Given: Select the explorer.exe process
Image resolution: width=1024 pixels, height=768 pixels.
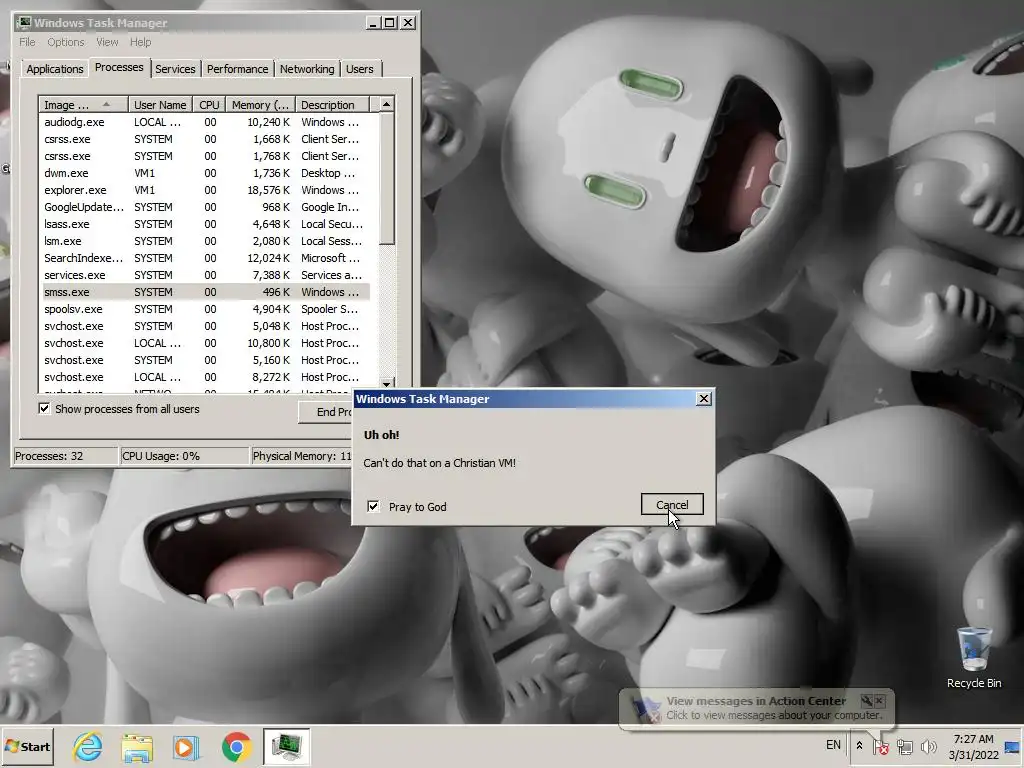Looking at the screenshot, I should (206, 190).
